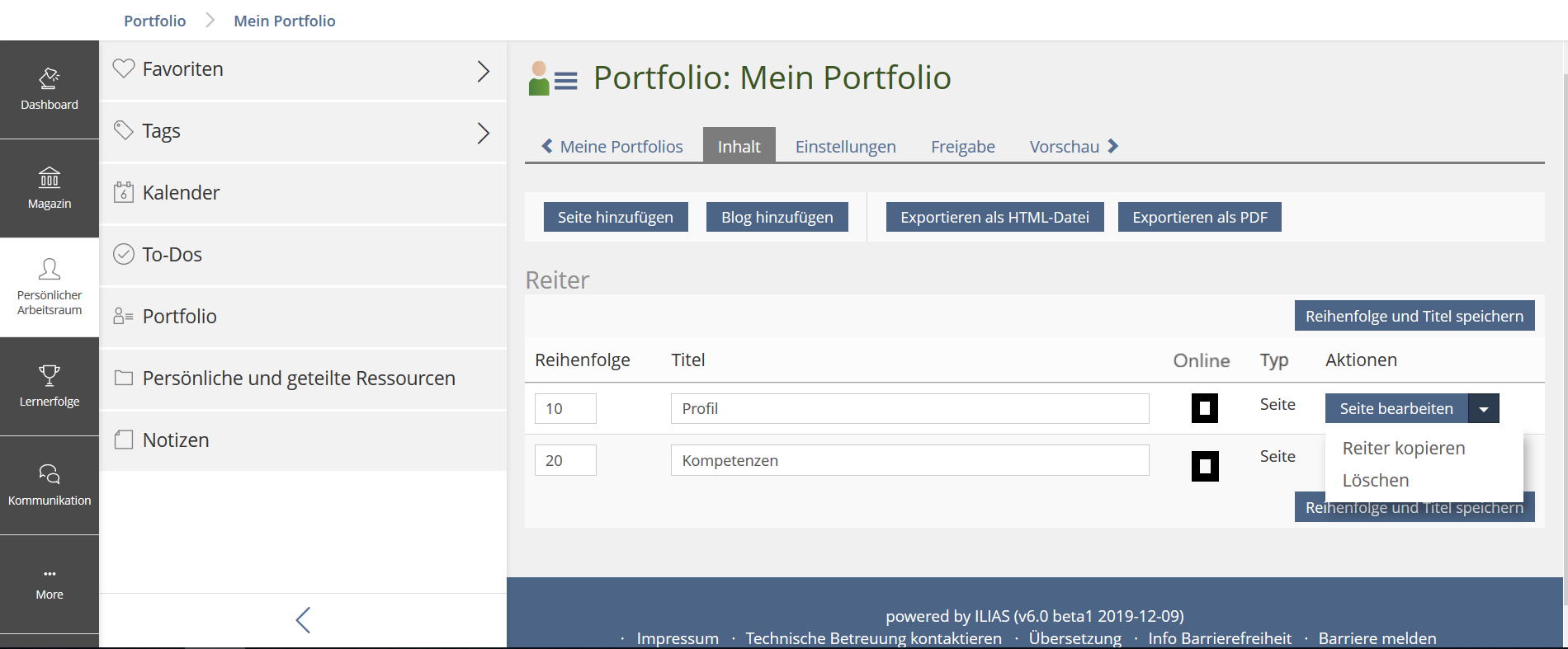Expand the Tags submenu arrow

484,133
